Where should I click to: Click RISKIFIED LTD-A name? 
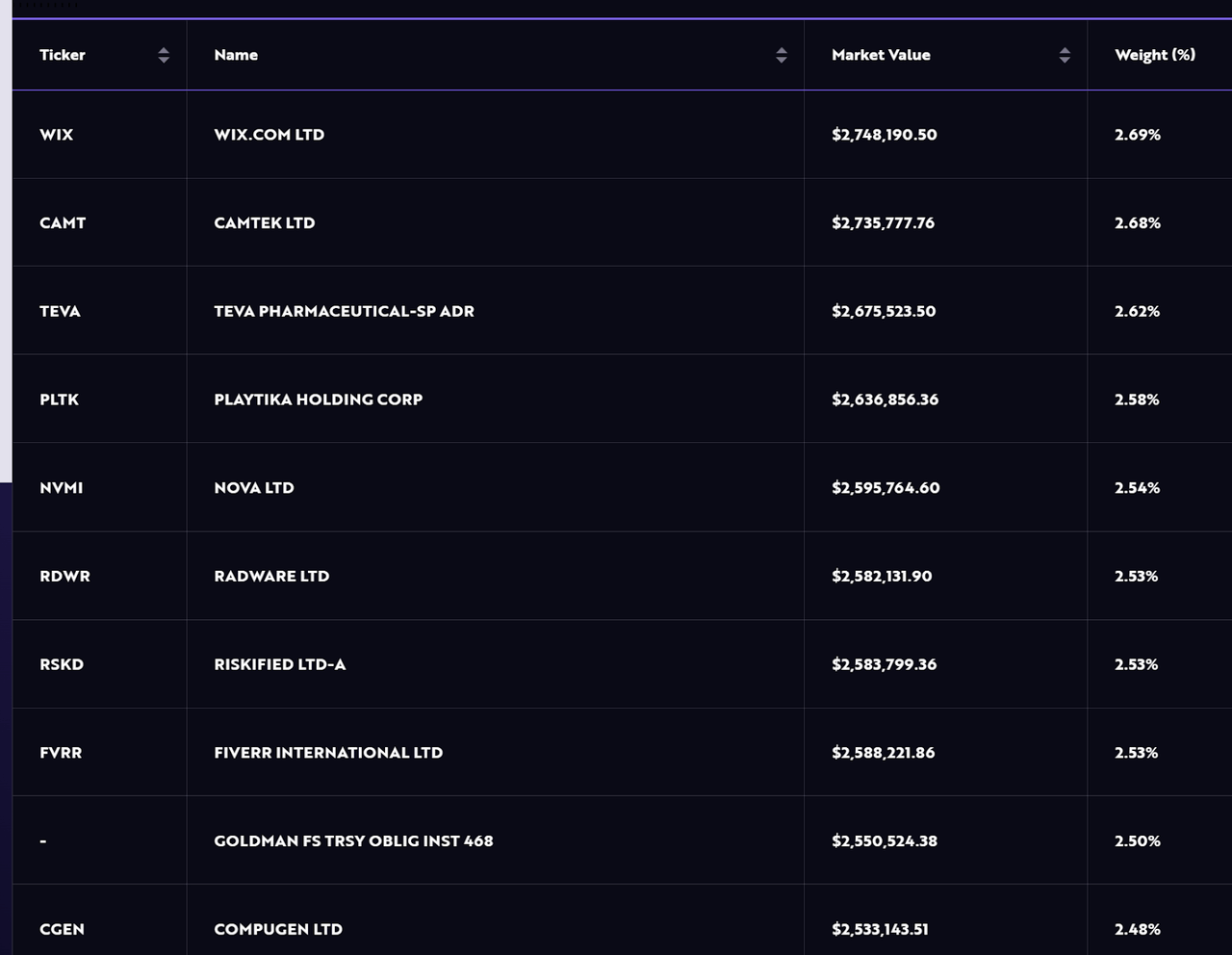point(279,664)
